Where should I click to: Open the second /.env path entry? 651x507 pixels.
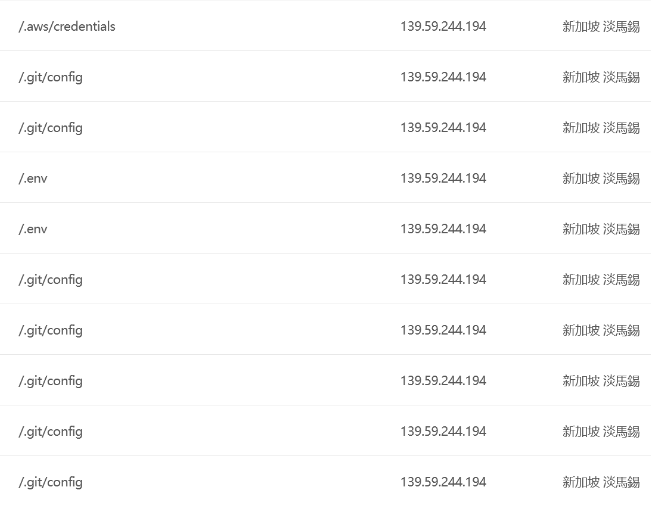coord(33,229)
